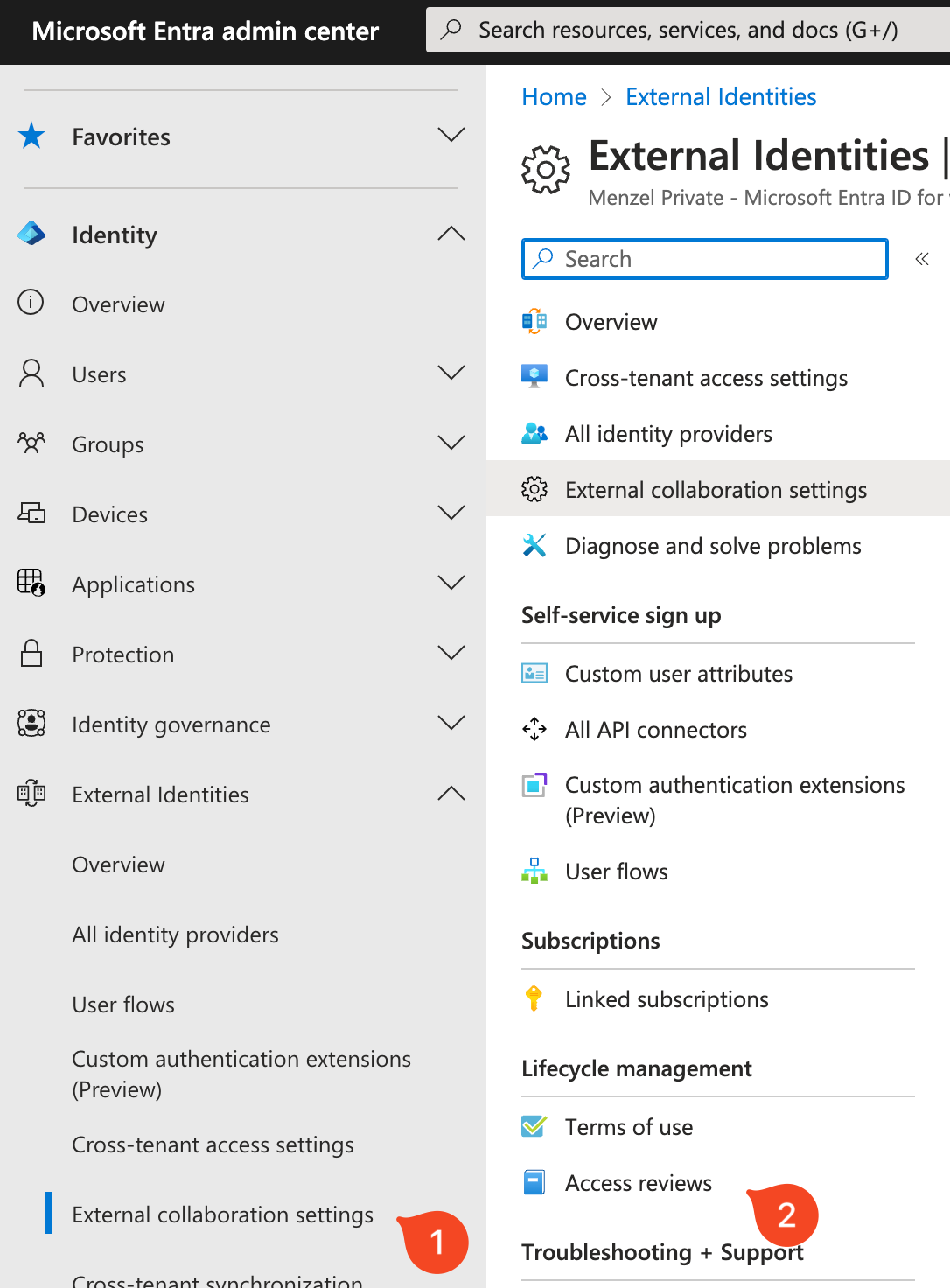Click the Terms of use checkmark icon
Image resolution: width=950 pixels, height=1288 pixels.
[534, 1126]
